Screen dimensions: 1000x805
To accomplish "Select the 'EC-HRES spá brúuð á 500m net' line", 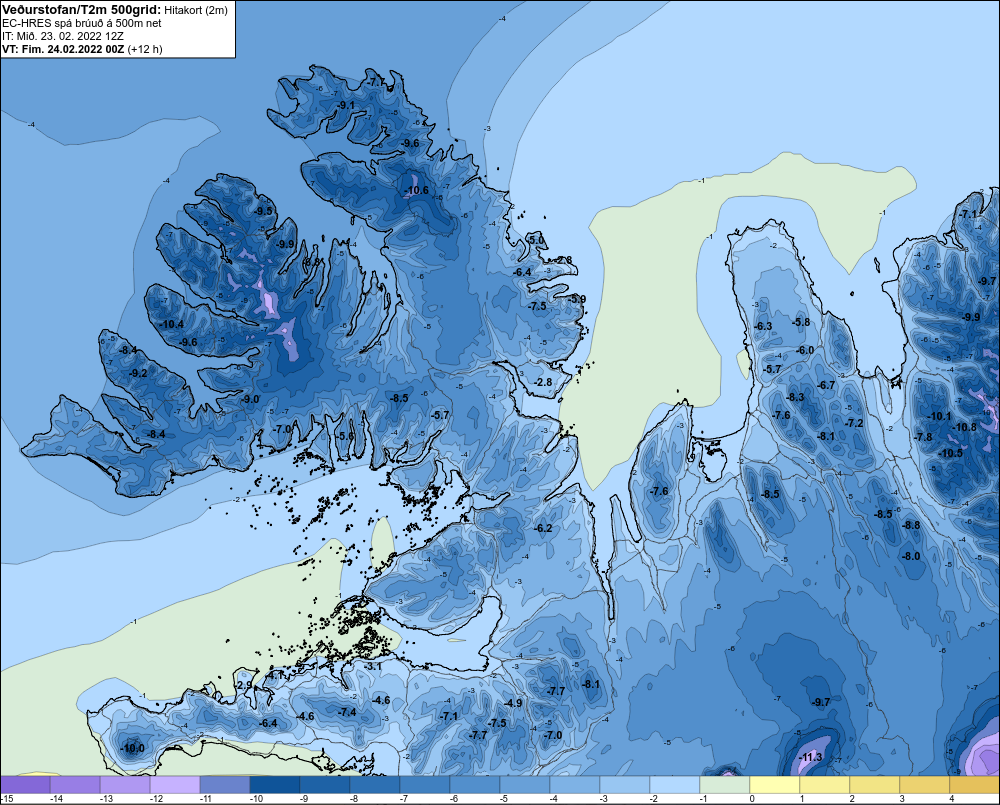I will tap(82, 23).
